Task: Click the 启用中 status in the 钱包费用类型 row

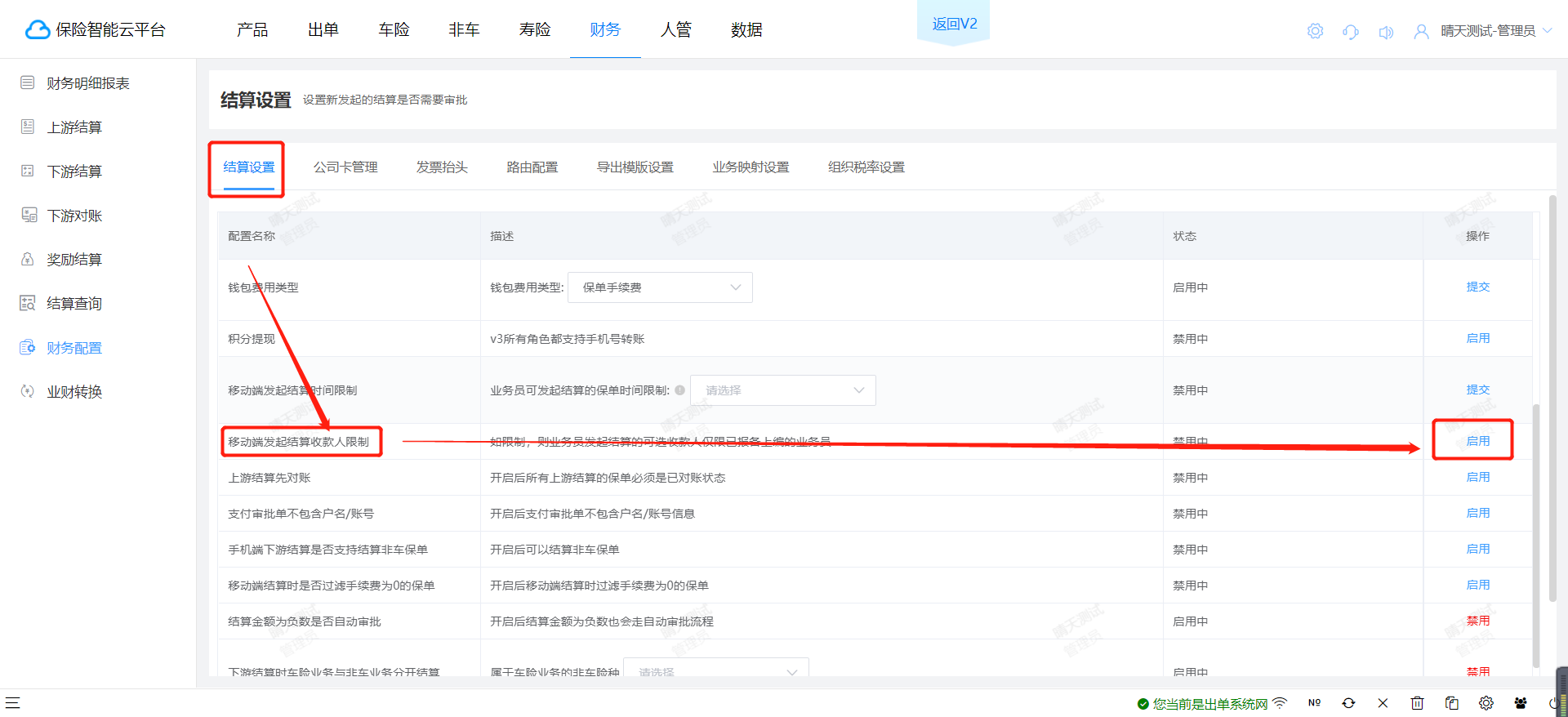Action: [x=1191, y=287]
